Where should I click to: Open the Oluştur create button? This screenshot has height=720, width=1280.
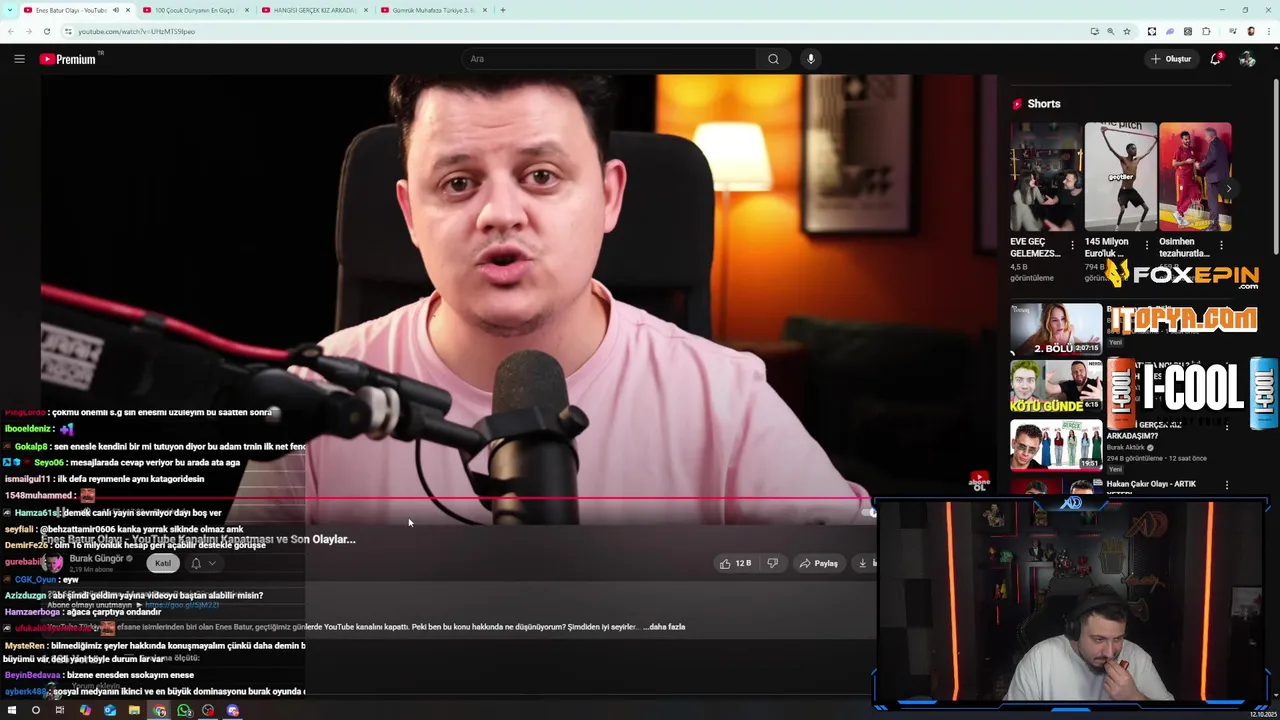coord(1171,59)
